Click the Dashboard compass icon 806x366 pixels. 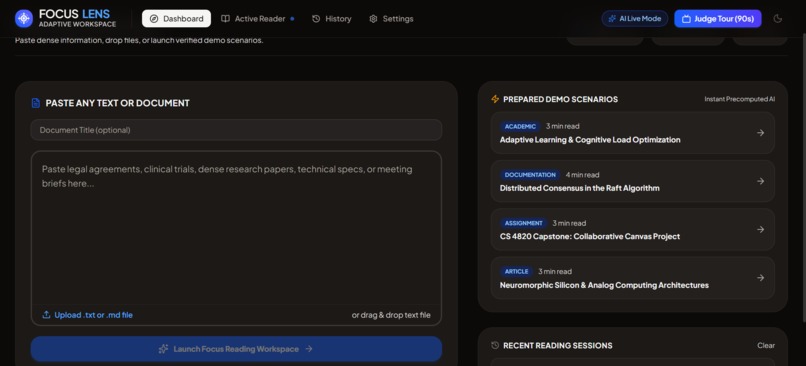pos(154,19)
